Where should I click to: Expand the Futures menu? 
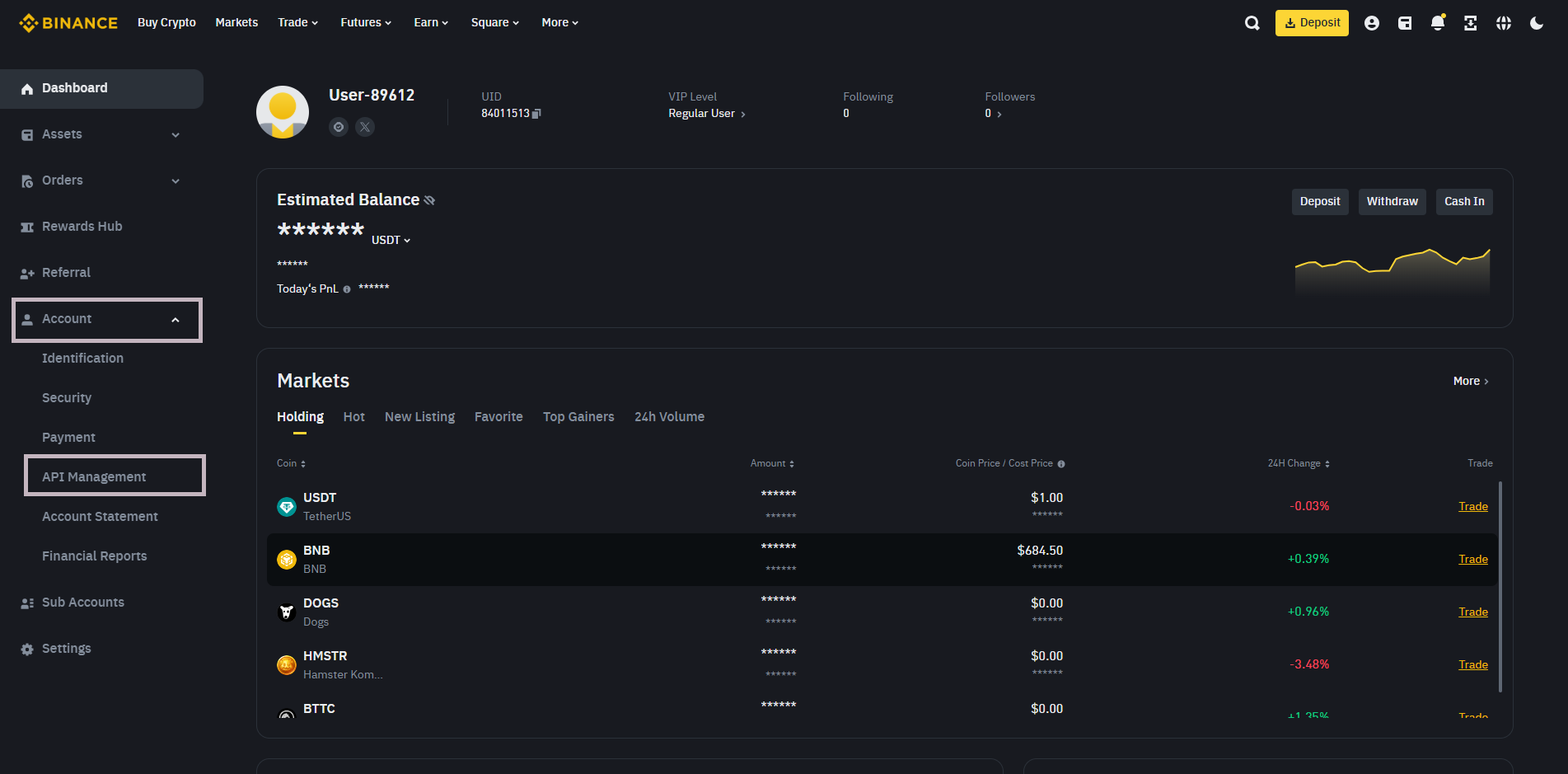point(366,23)
